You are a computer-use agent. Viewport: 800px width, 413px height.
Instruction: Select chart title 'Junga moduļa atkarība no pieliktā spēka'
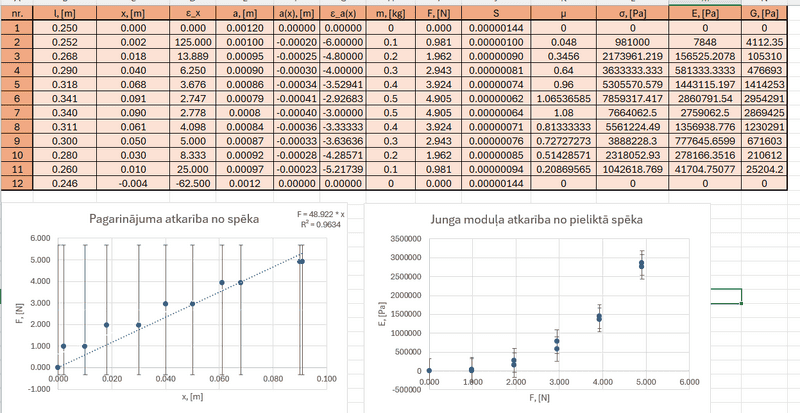point(536,220)
